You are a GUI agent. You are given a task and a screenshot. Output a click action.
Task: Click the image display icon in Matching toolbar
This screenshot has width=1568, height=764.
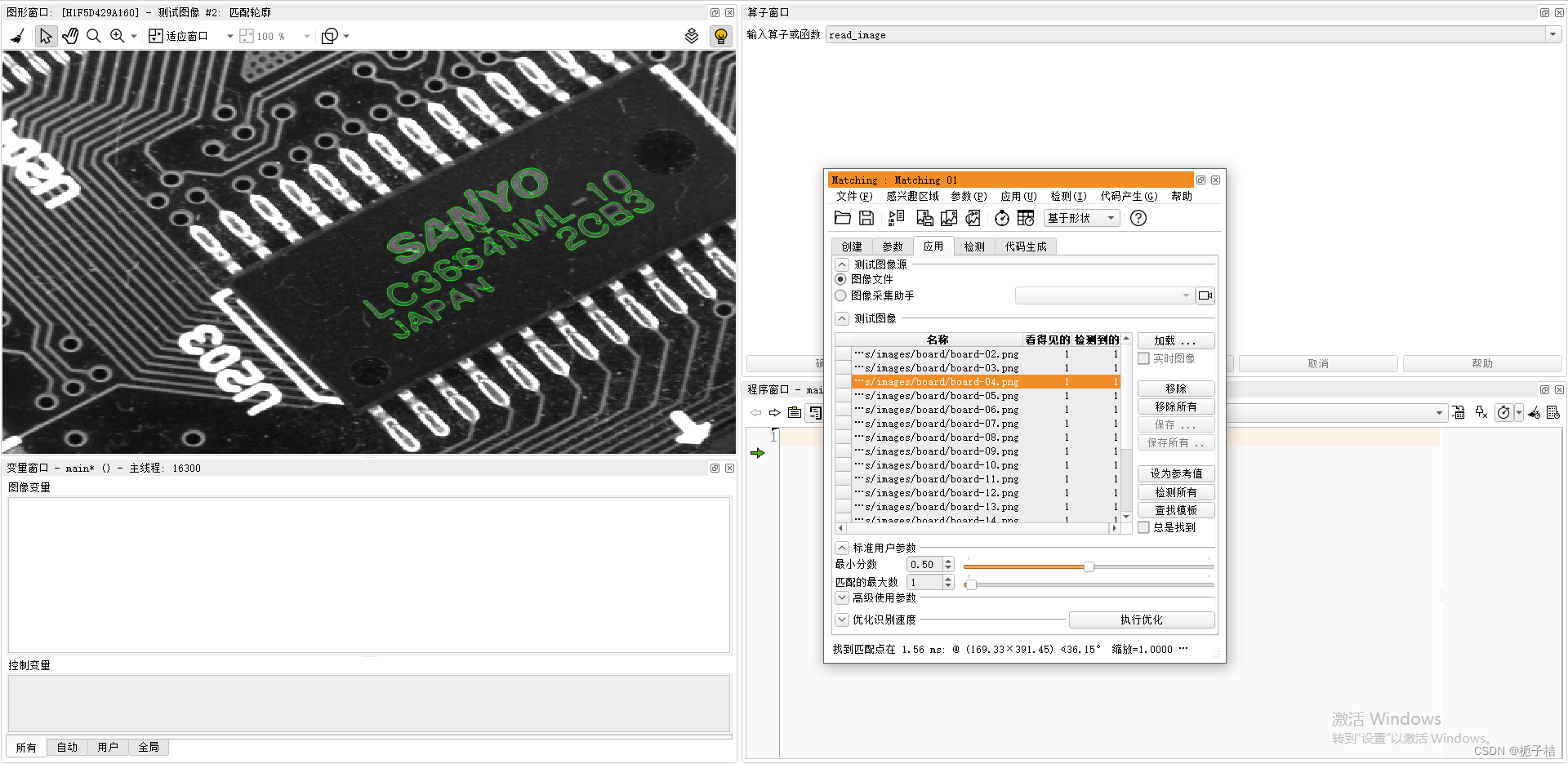[x=949, y=218]
